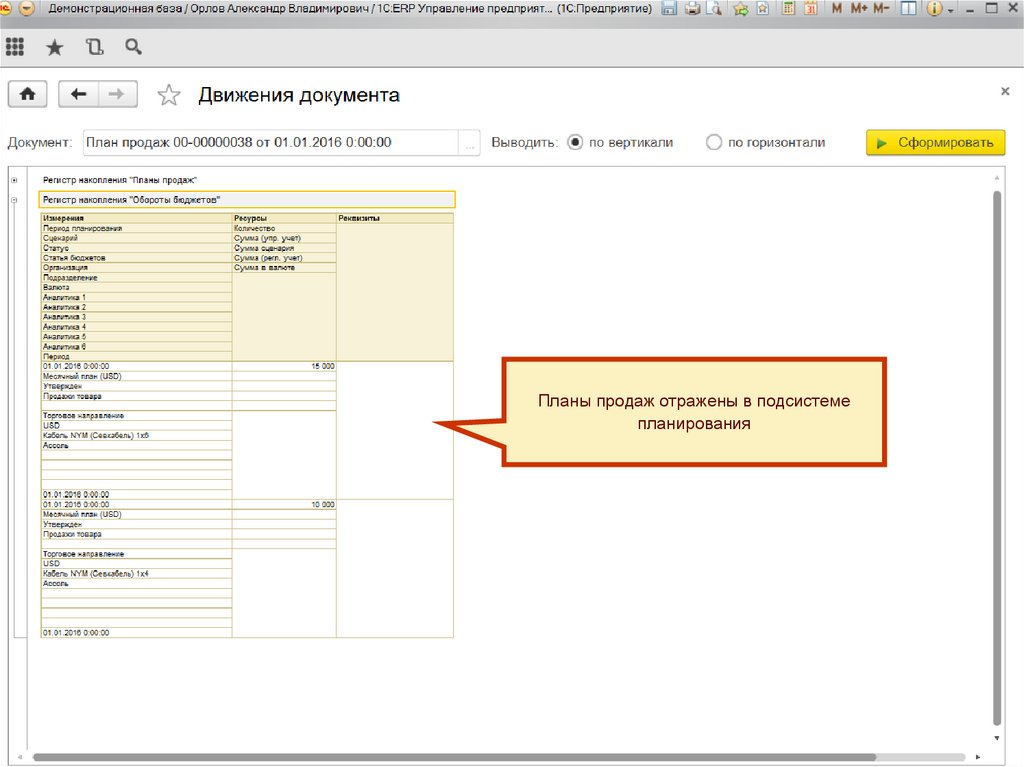Collapse the Обороты бюджетов register group

pyautogui.click(x=14, y=200)
